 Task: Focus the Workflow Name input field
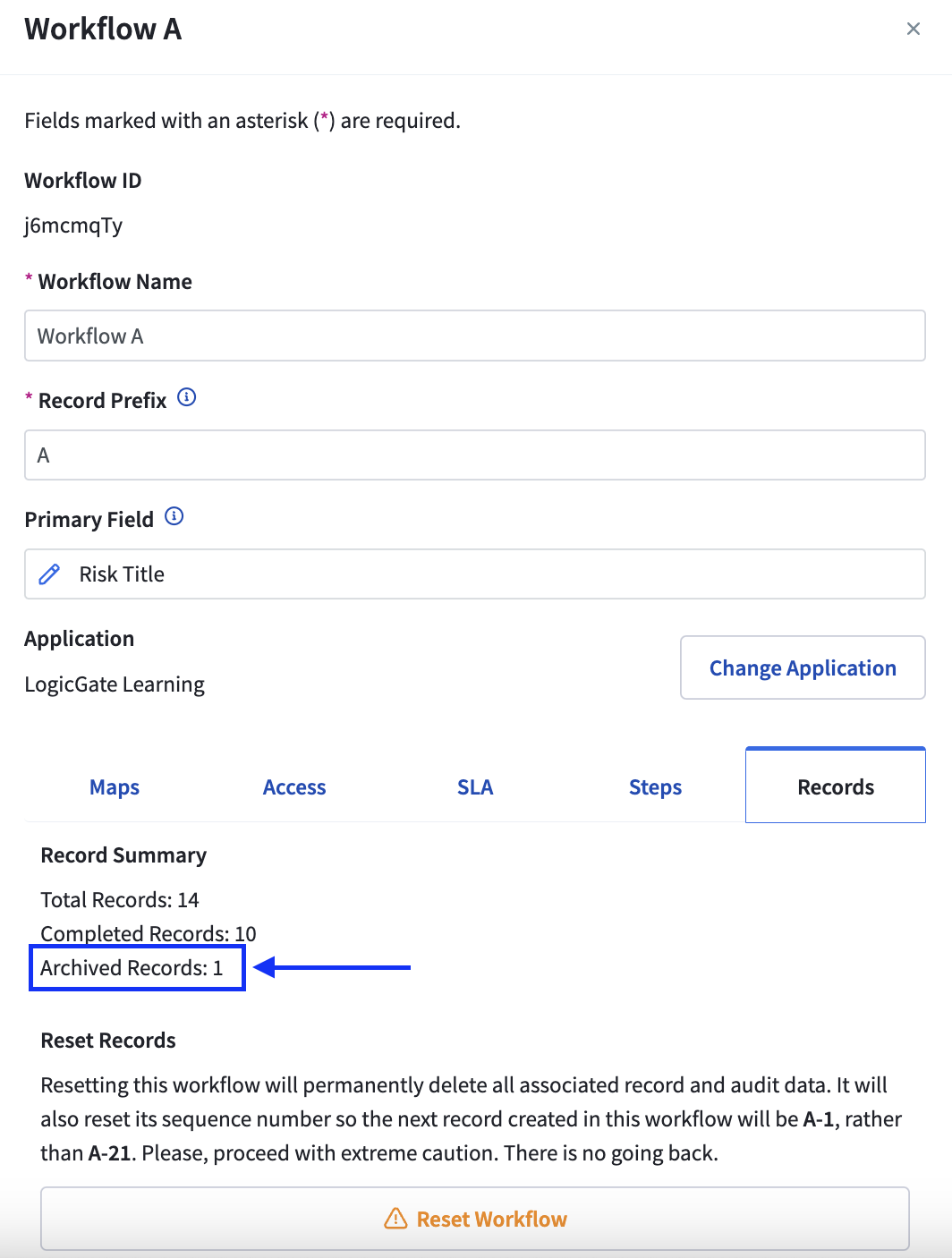(x=475, y=336)
